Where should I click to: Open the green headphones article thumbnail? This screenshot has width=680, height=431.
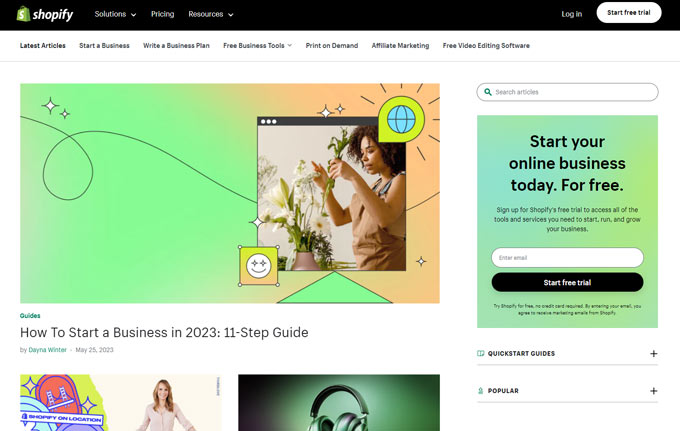339,402
